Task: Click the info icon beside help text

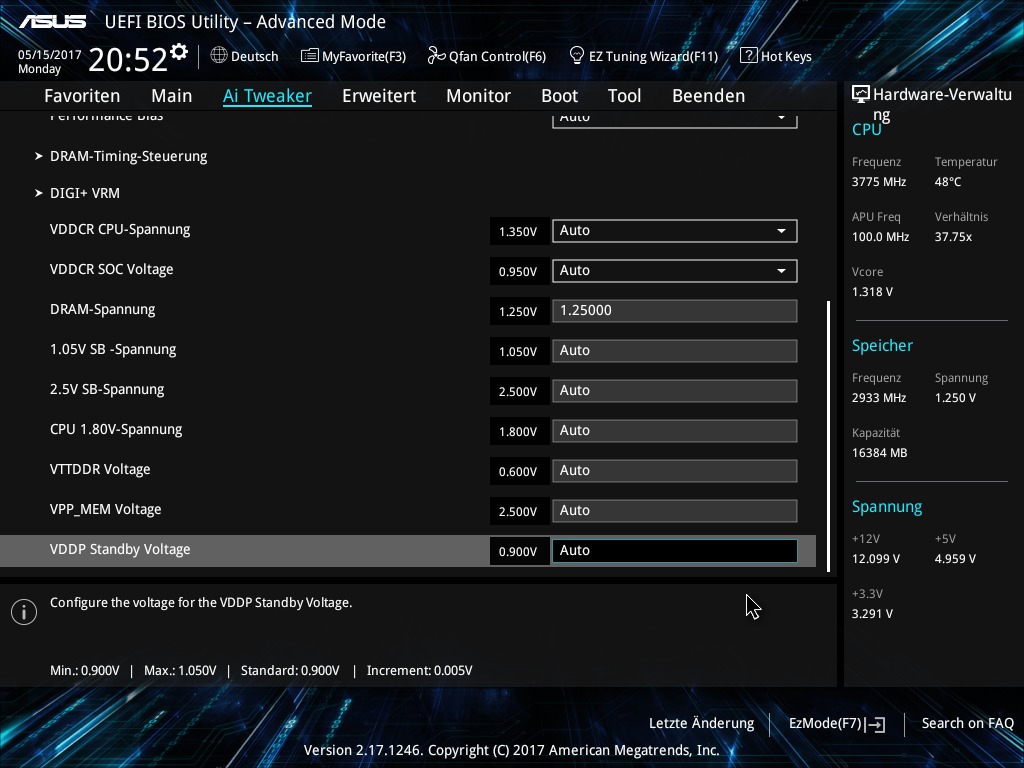Action: pos(24,612)
